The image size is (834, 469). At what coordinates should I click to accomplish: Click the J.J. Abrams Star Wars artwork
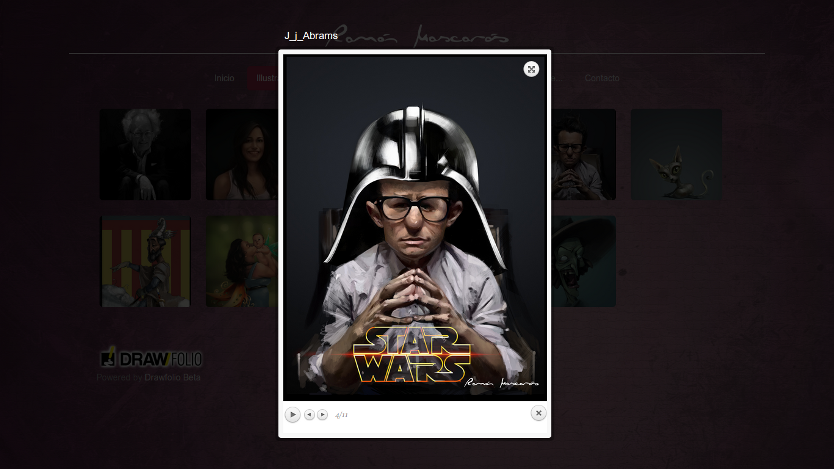pyautogui.click(x=414, y=228)
